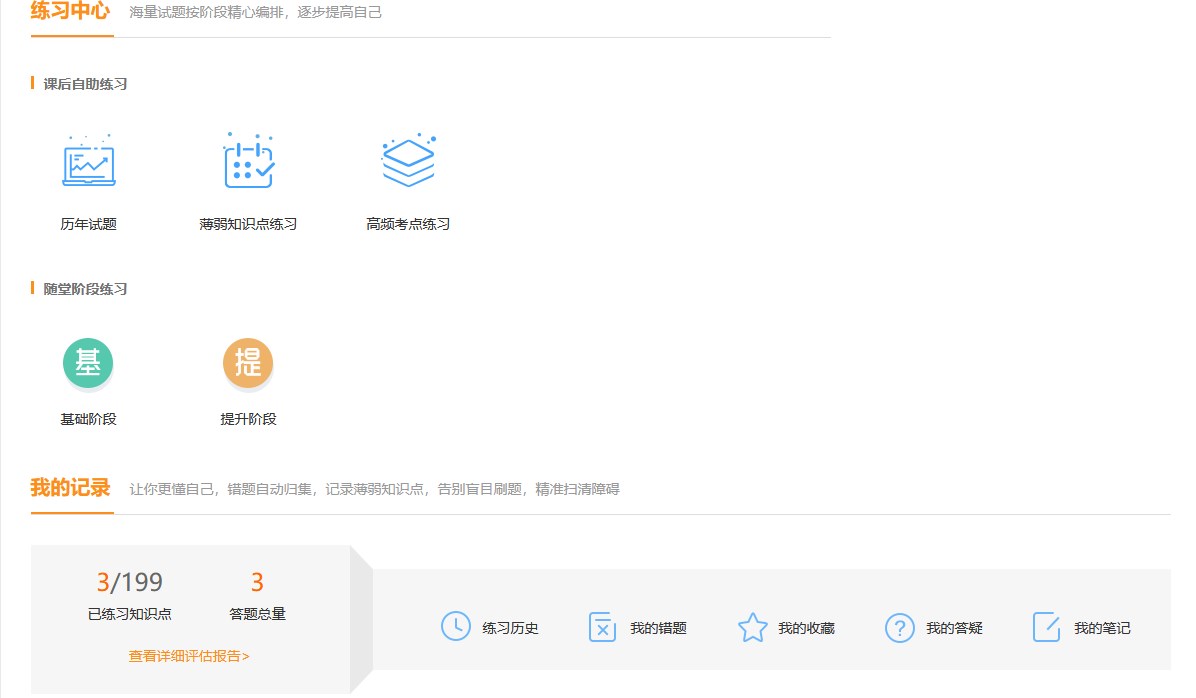This screenshot has width=1196, height=698.
Task: Open 我的答疑 via the question-mark icon
Action: pos(899,626)
